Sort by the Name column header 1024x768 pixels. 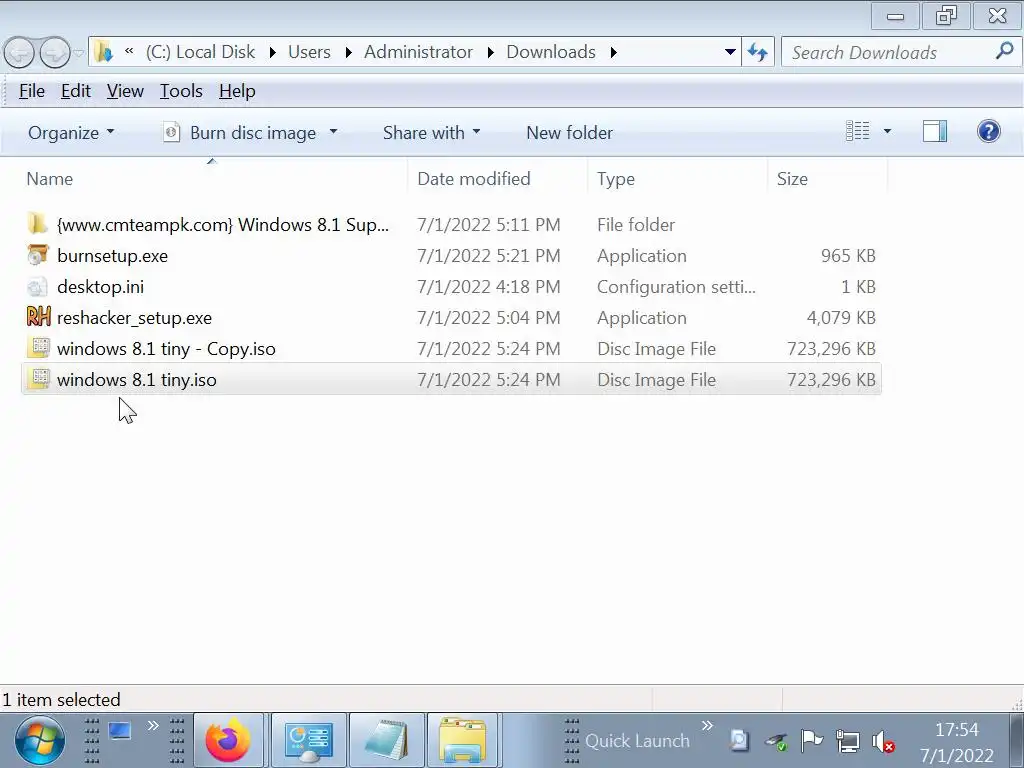(211, 178)
